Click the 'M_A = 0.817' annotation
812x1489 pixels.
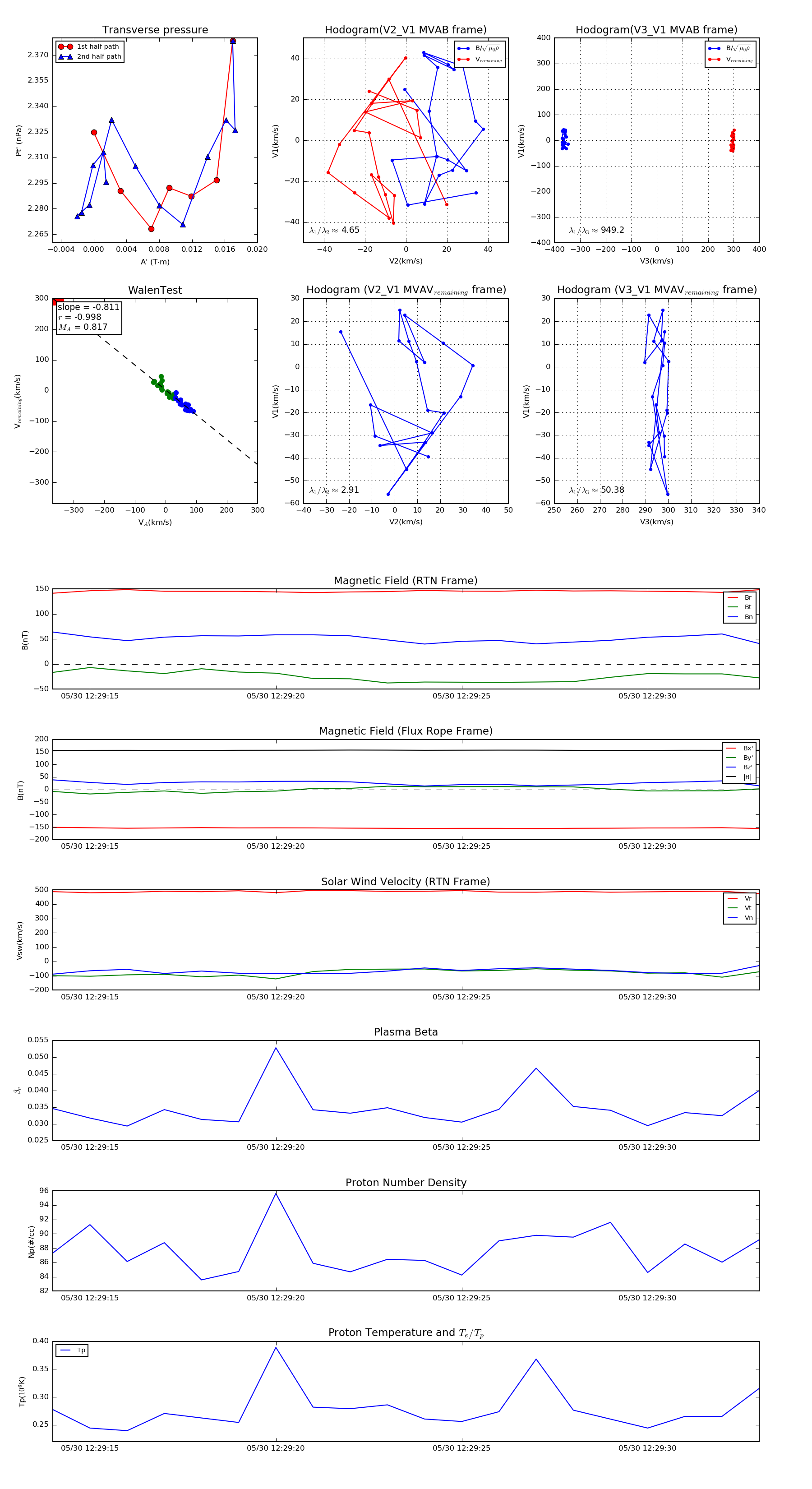click(x=83, y=327)
